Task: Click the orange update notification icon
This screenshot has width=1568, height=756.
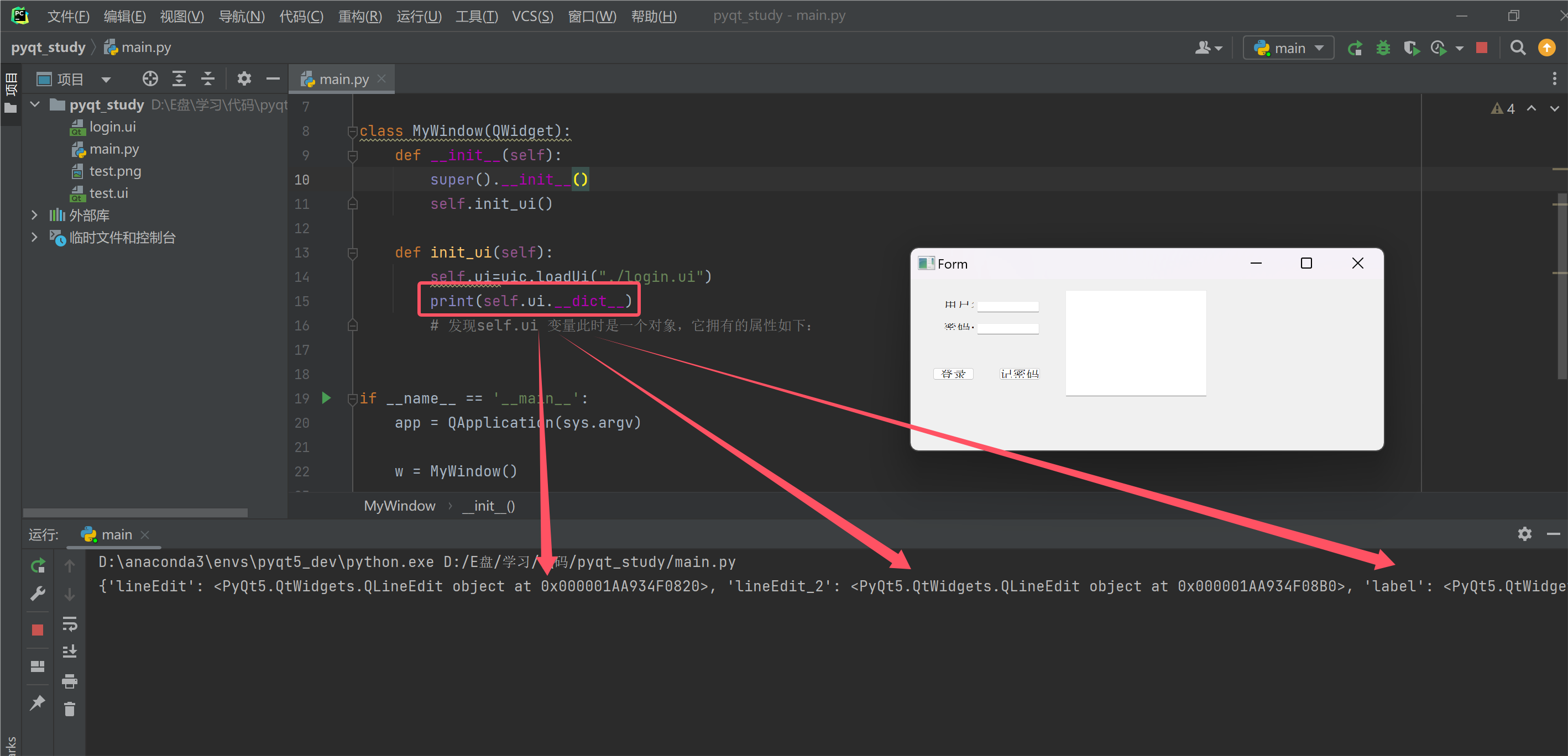Action: coord(1546,48)
